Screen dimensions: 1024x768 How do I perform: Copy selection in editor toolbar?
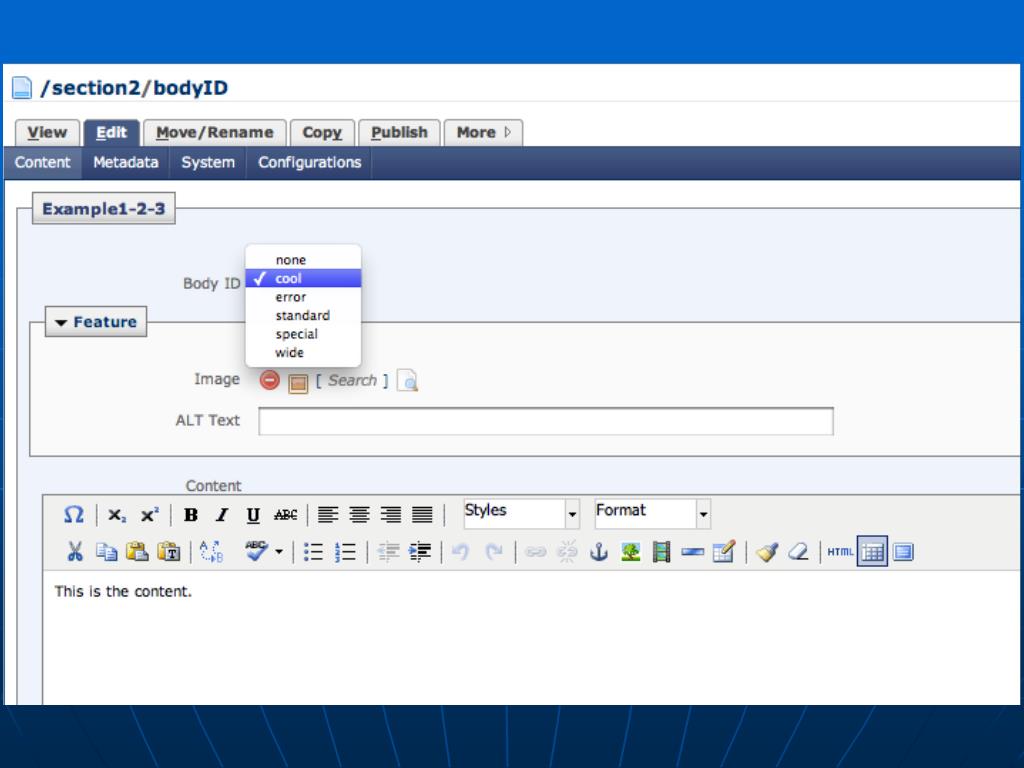click(x=106, y=552)
